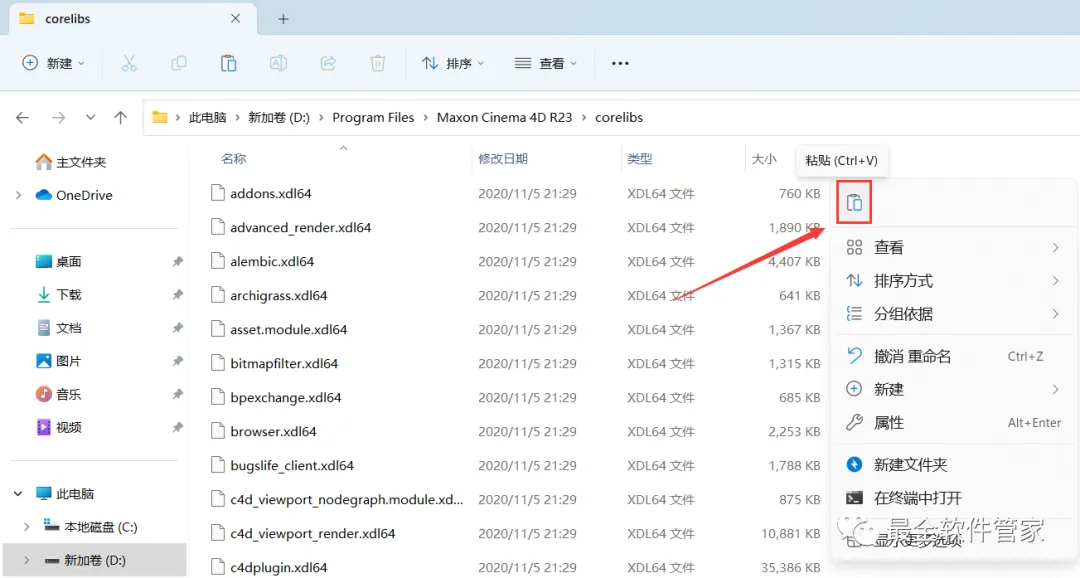
Task: Expand 新加卷 (D:) tree node
Action: click(27, 560)
